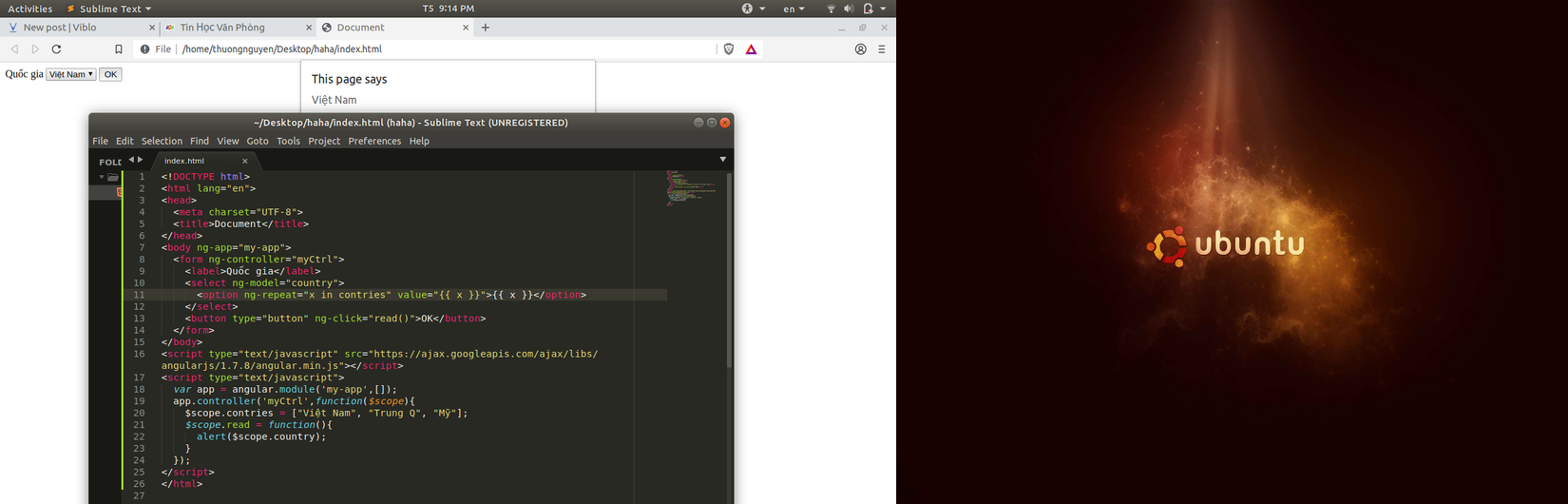Click the Sublime Text minimap
The width and height of the screenshot is (1568, 504).
pos(691,188)
